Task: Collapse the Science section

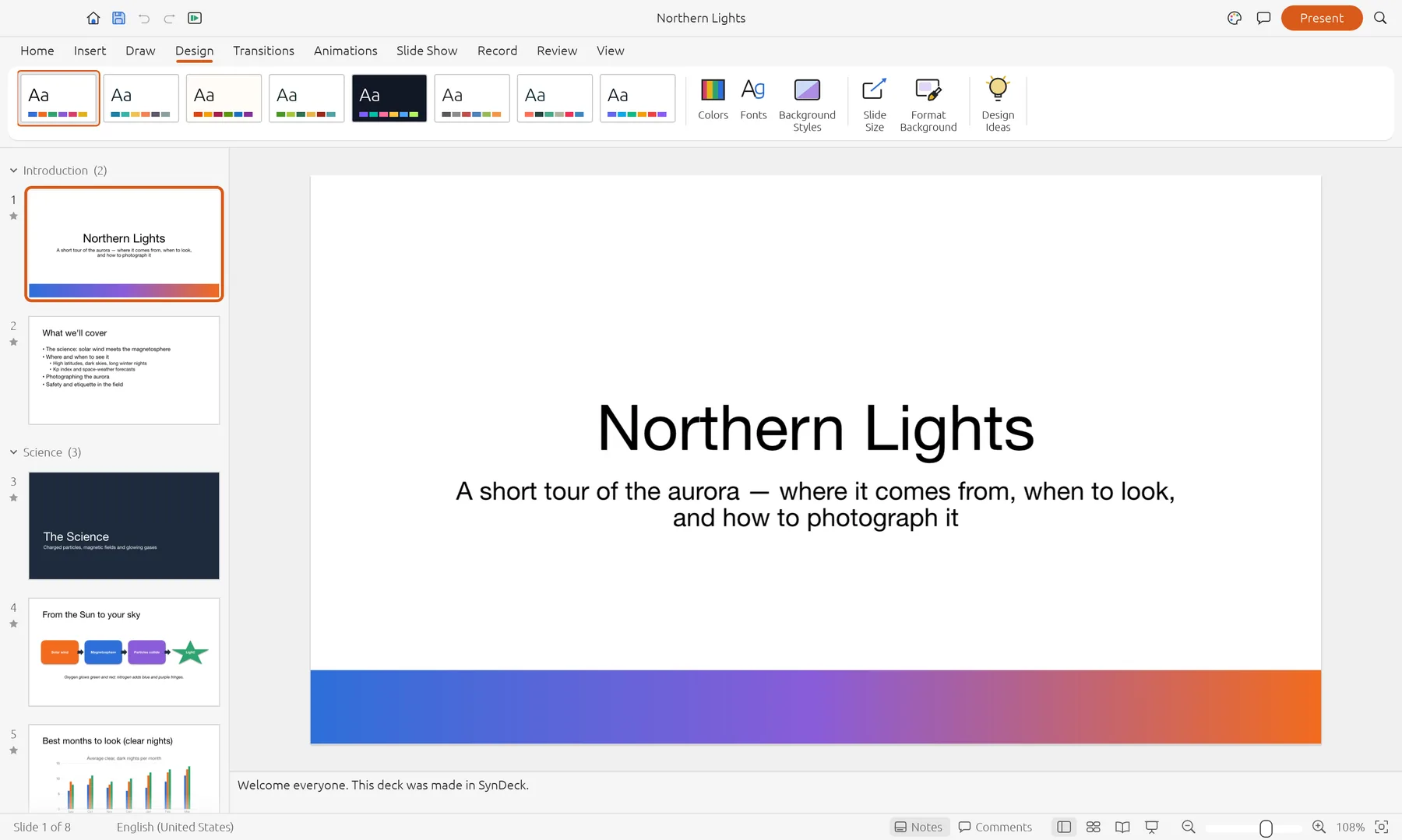Action: click(x=13, y=452)
